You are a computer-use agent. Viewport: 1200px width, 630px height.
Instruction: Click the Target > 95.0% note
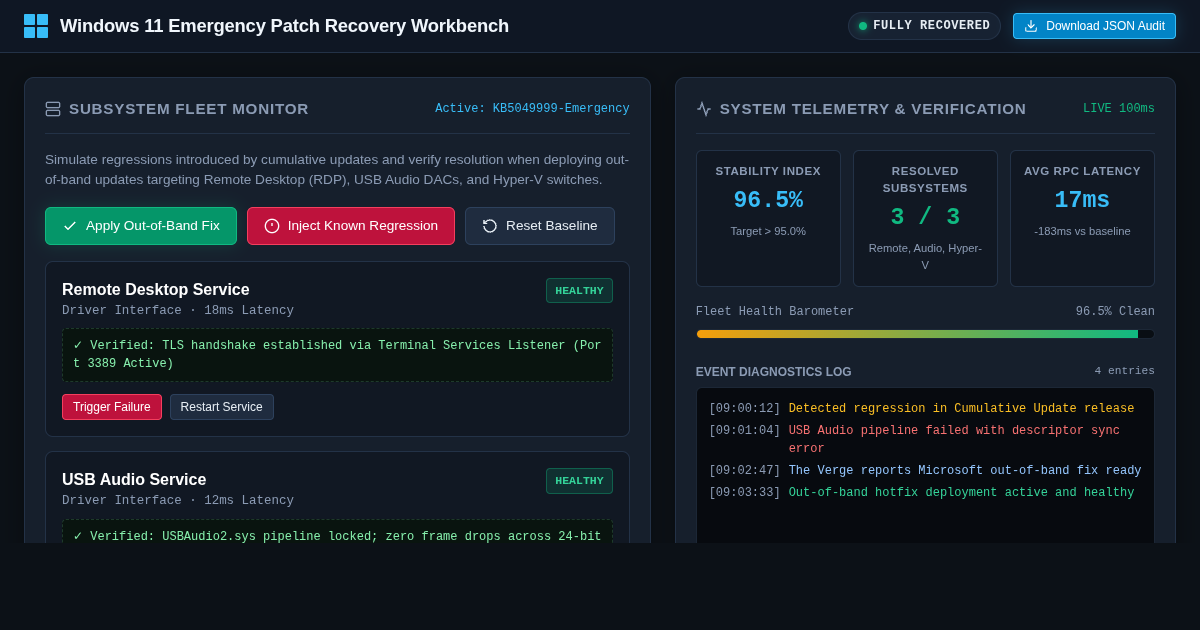(768, 231)
